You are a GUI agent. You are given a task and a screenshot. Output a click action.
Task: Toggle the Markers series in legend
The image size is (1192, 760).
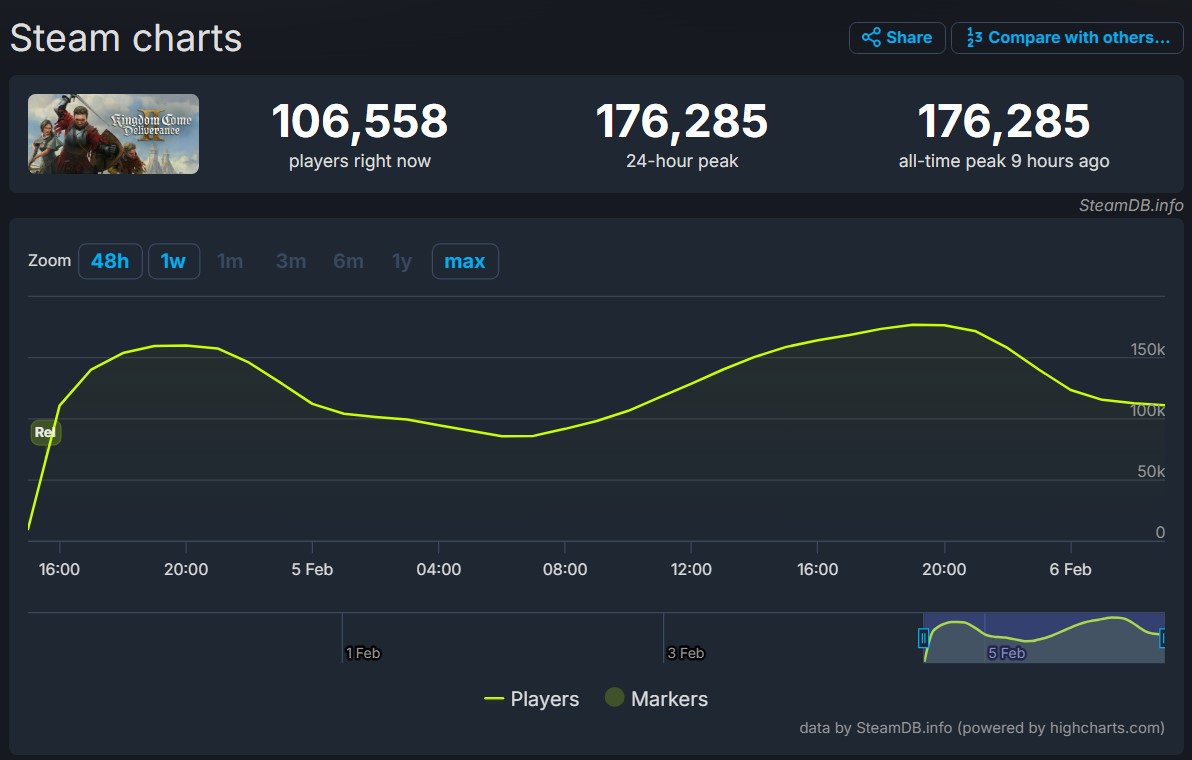pos(657,698)
